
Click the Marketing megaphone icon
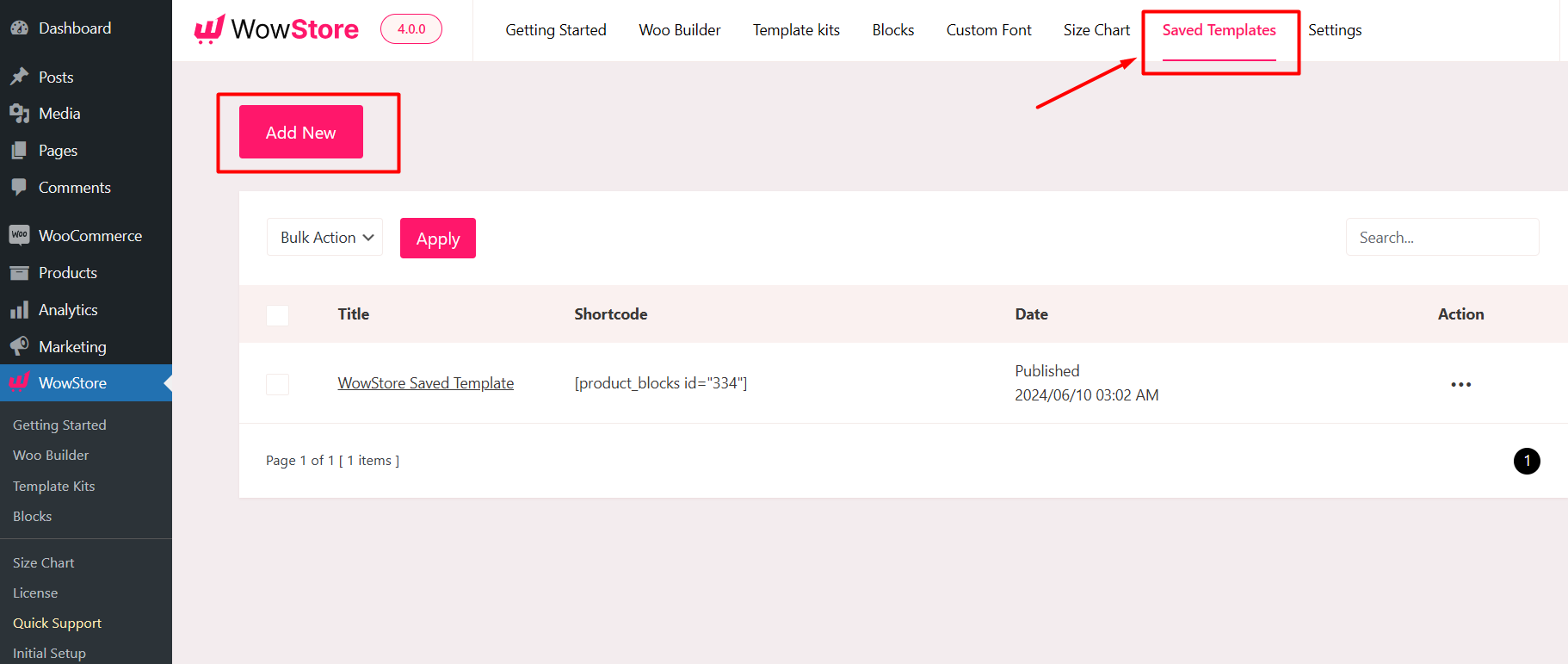pos(19,346)
